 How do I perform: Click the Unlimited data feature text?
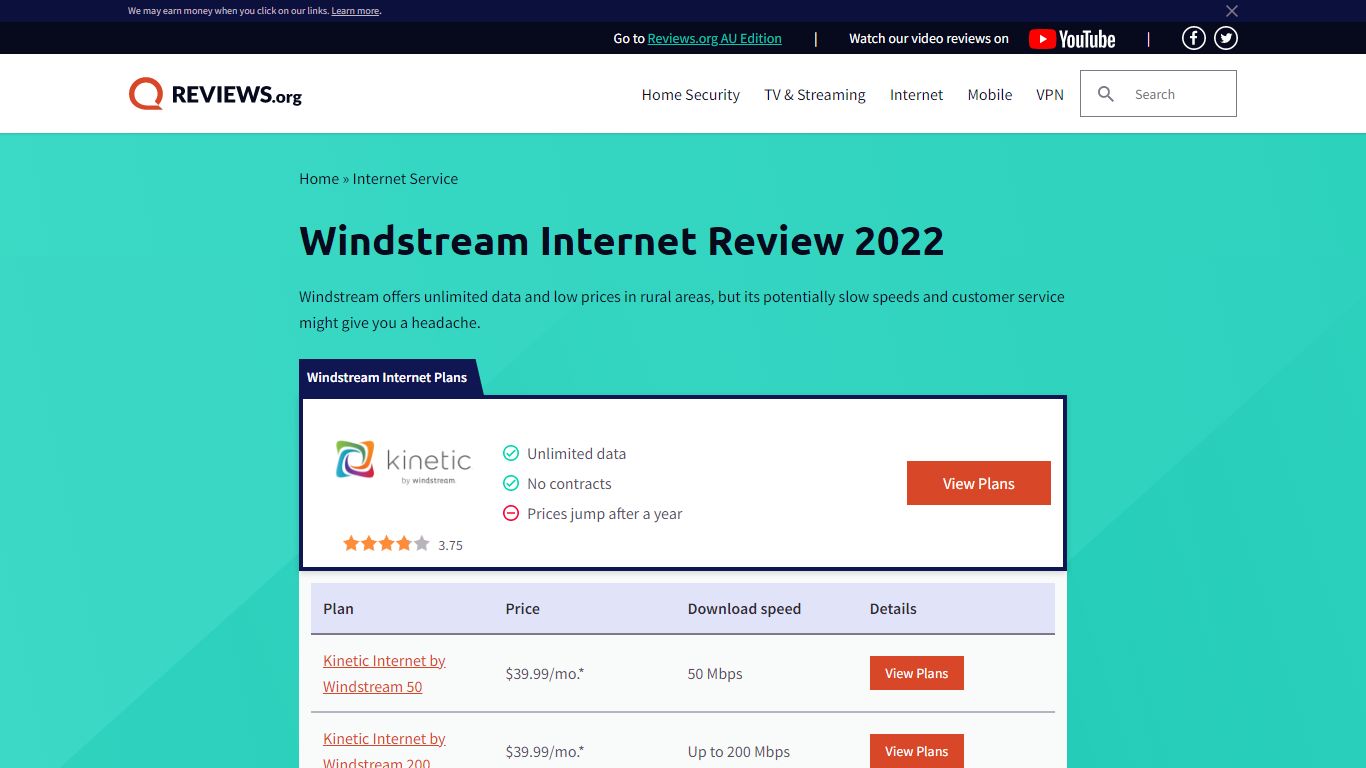576,453
